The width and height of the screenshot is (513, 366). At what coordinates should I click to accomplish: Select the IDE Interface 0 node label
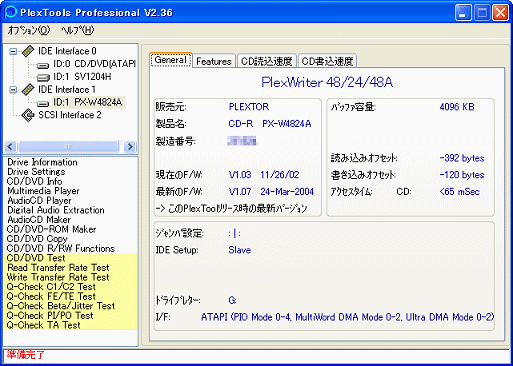(67, 51)
